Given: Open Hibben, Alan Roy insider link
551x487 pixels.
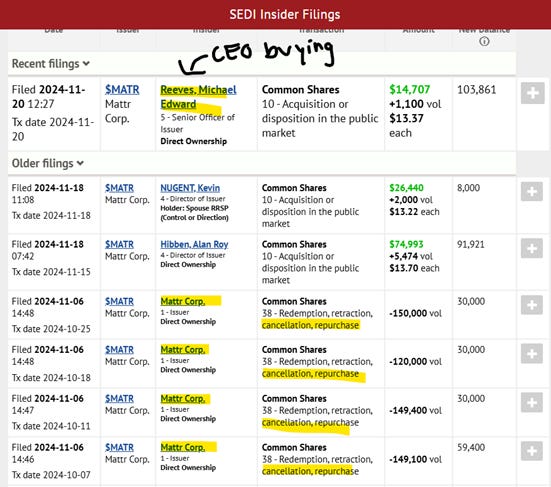Looking at the screenshot, I should point(194,244).
